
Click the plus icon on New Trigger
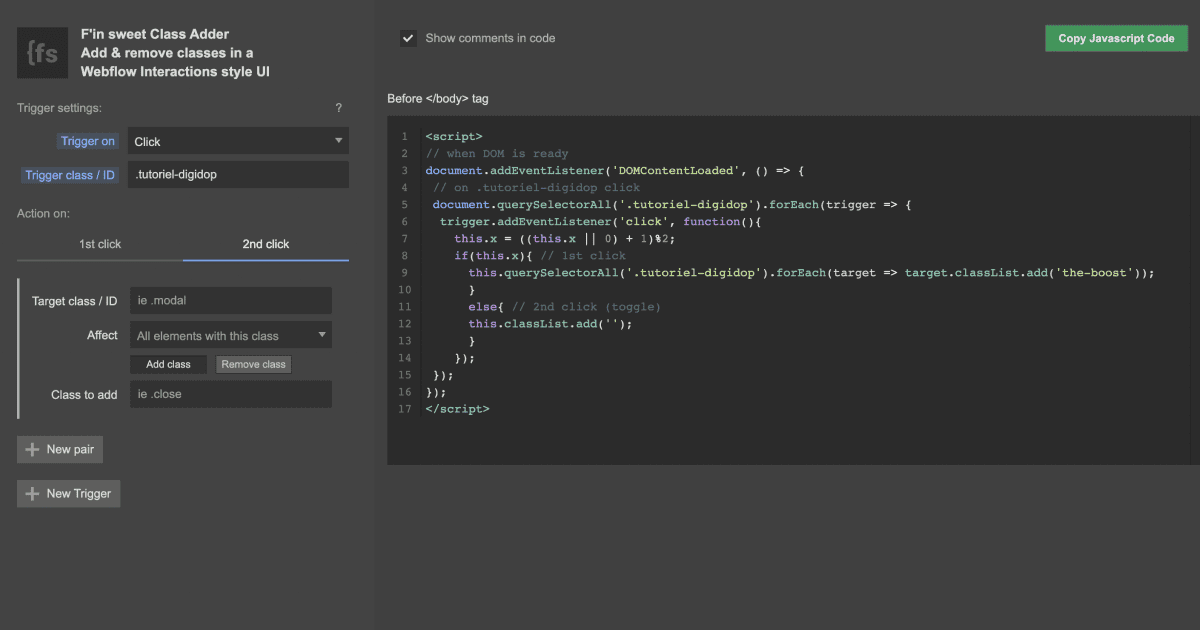[x=33, y=494]
